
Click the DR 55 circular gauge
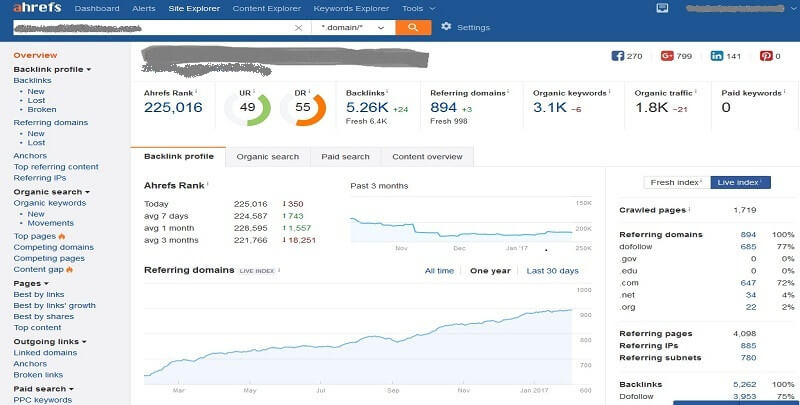pos(303,109)
